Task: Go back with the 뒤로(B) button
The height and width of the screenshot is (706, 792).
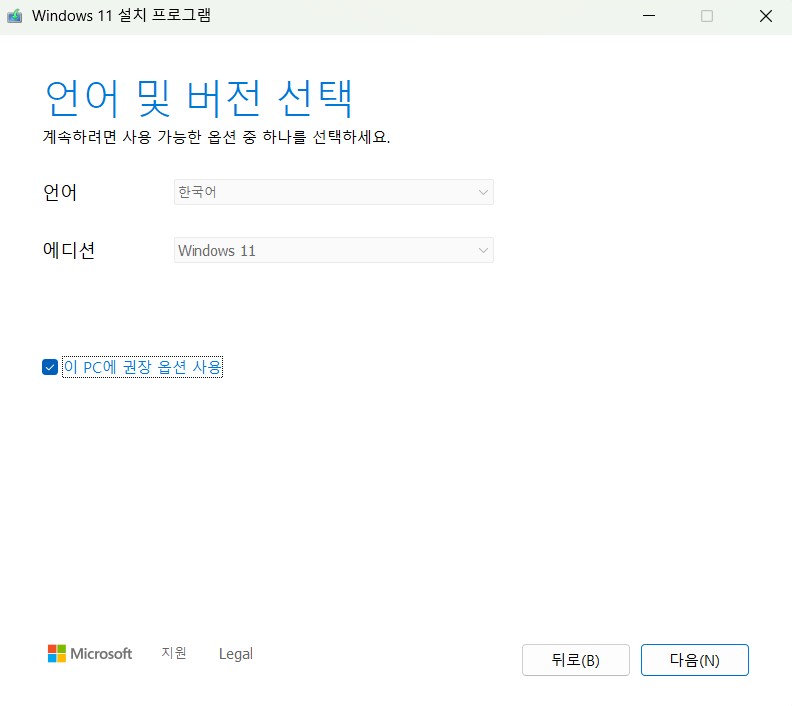Action: coord(576,660)
